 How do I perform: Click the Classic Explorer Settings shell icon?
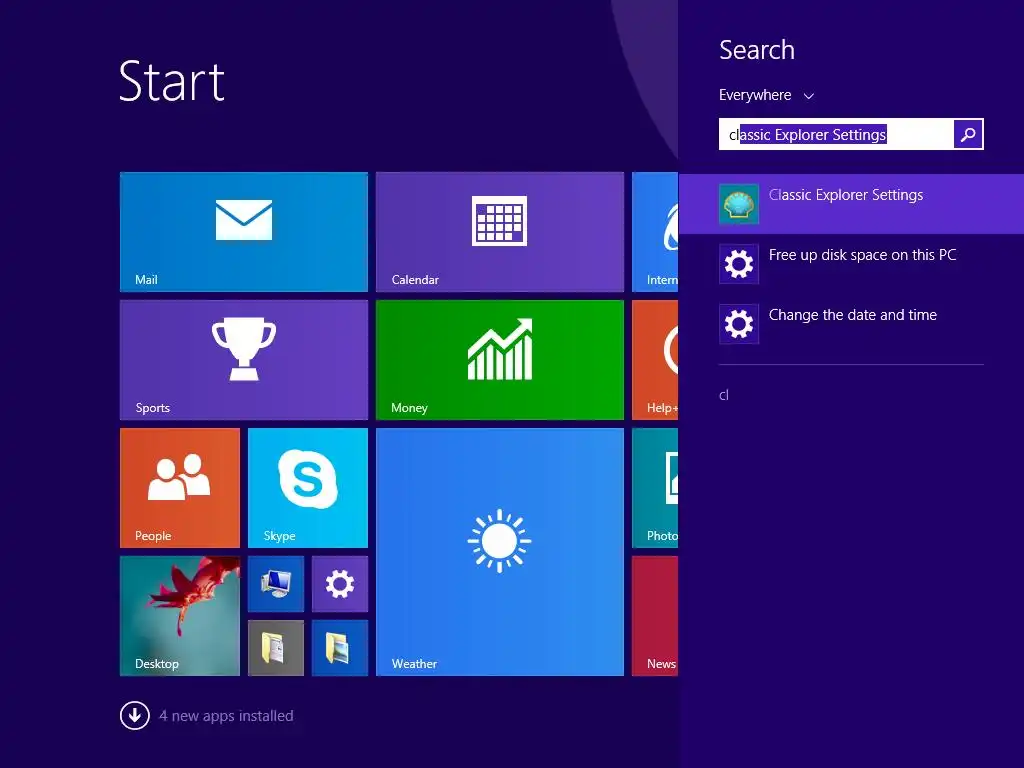coord(739,204)
